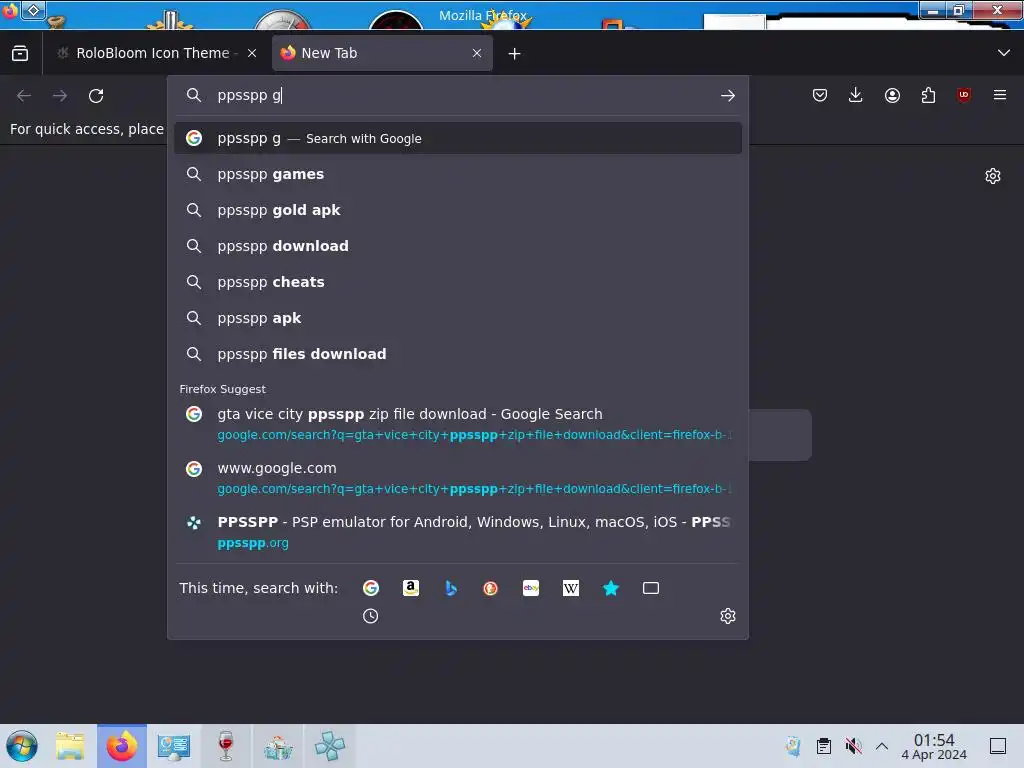
Task: Go back one page
Action: [x=24, y=96]
